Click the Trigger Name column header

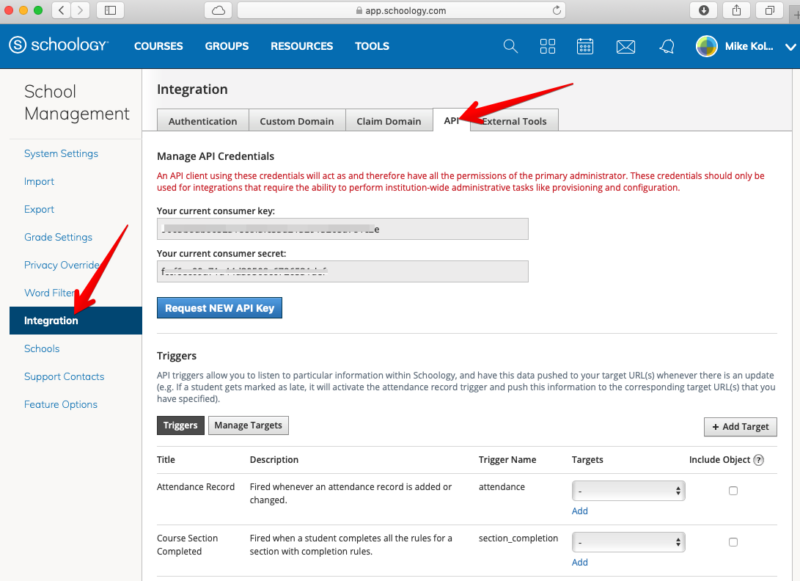pos(507,460)
